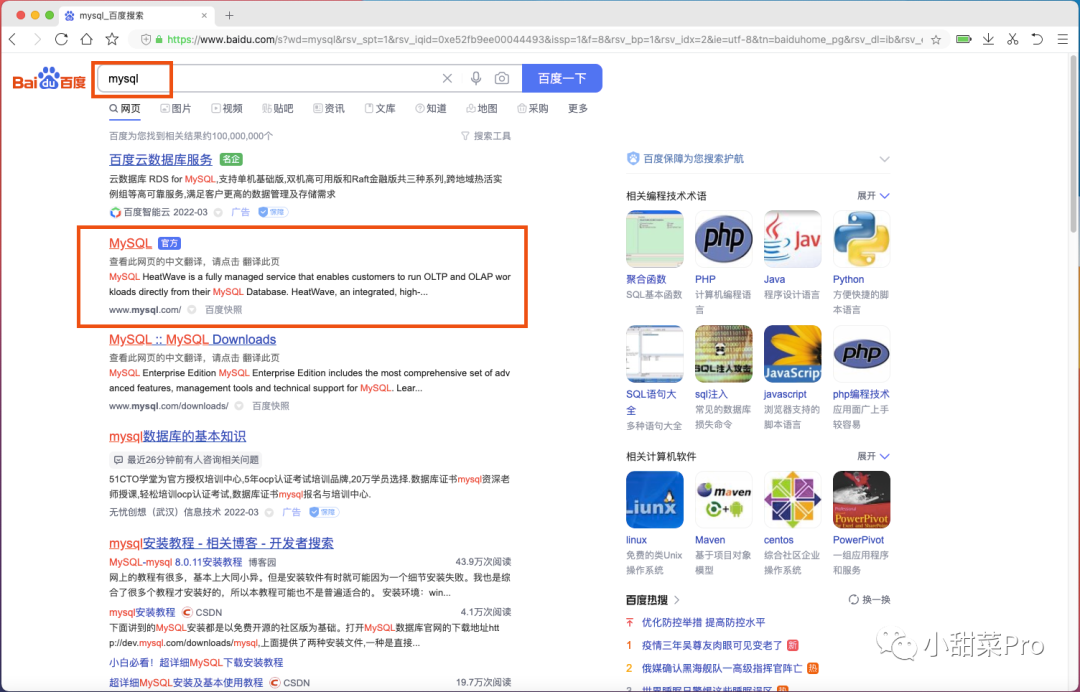The image size is (1080, 692).
Task: Open MySQL :: MySQL Downloads result
Action: point(192,339)
